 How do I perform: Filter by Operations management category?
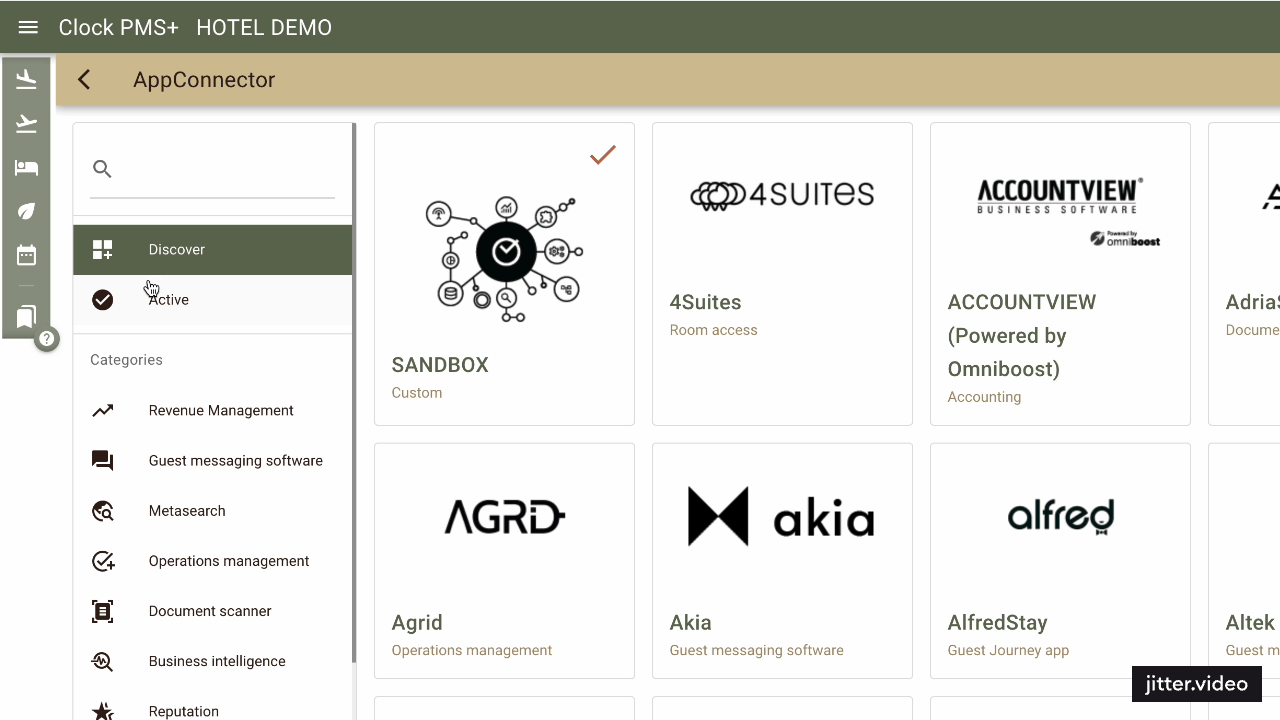(212, 561)
